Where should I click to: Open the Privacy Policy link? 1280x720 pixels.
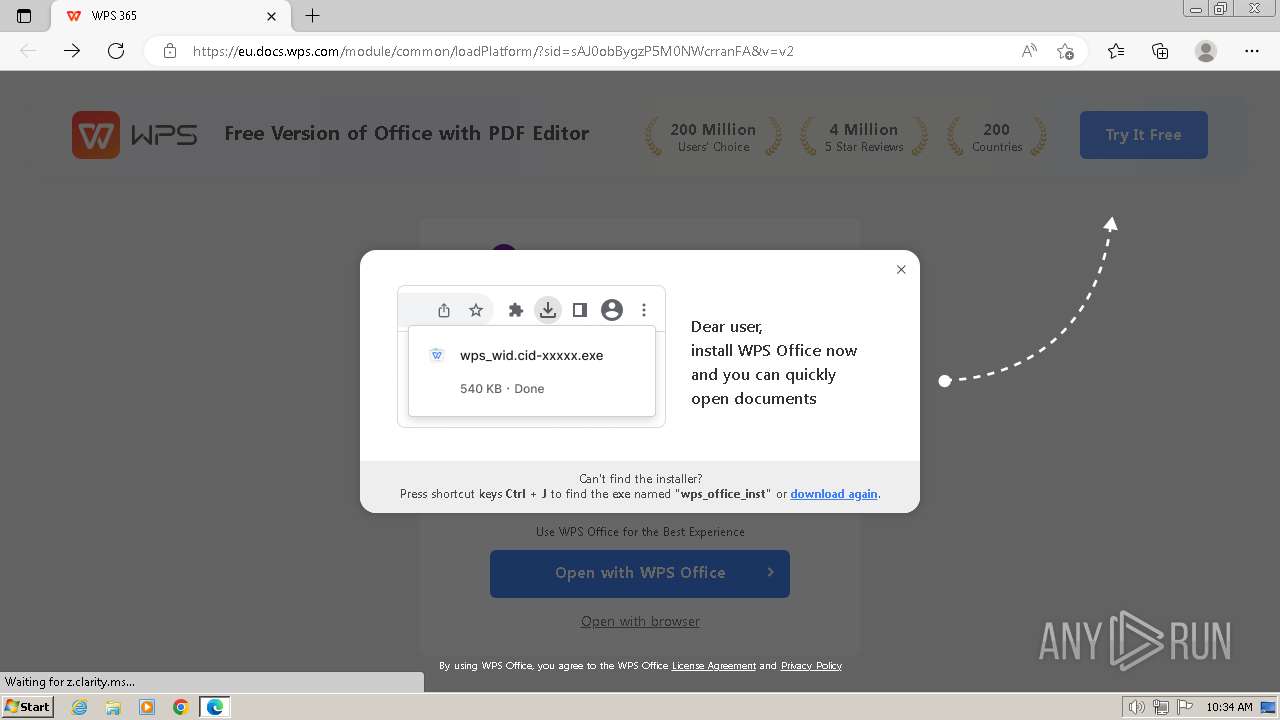(811, 666)
